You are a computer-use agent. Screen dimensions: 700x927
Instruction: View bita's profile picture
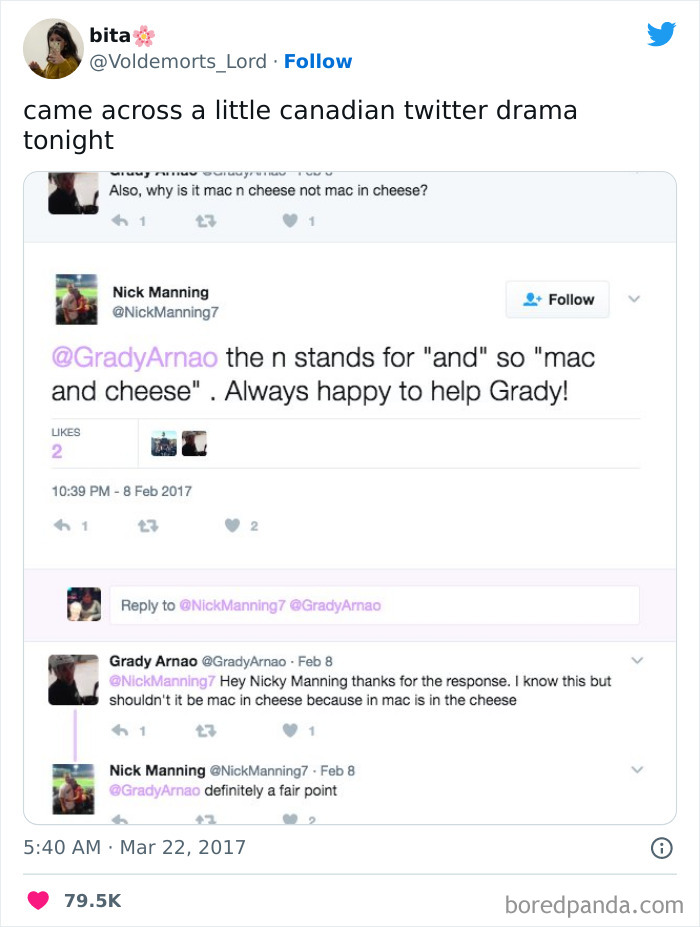(52, 48)
